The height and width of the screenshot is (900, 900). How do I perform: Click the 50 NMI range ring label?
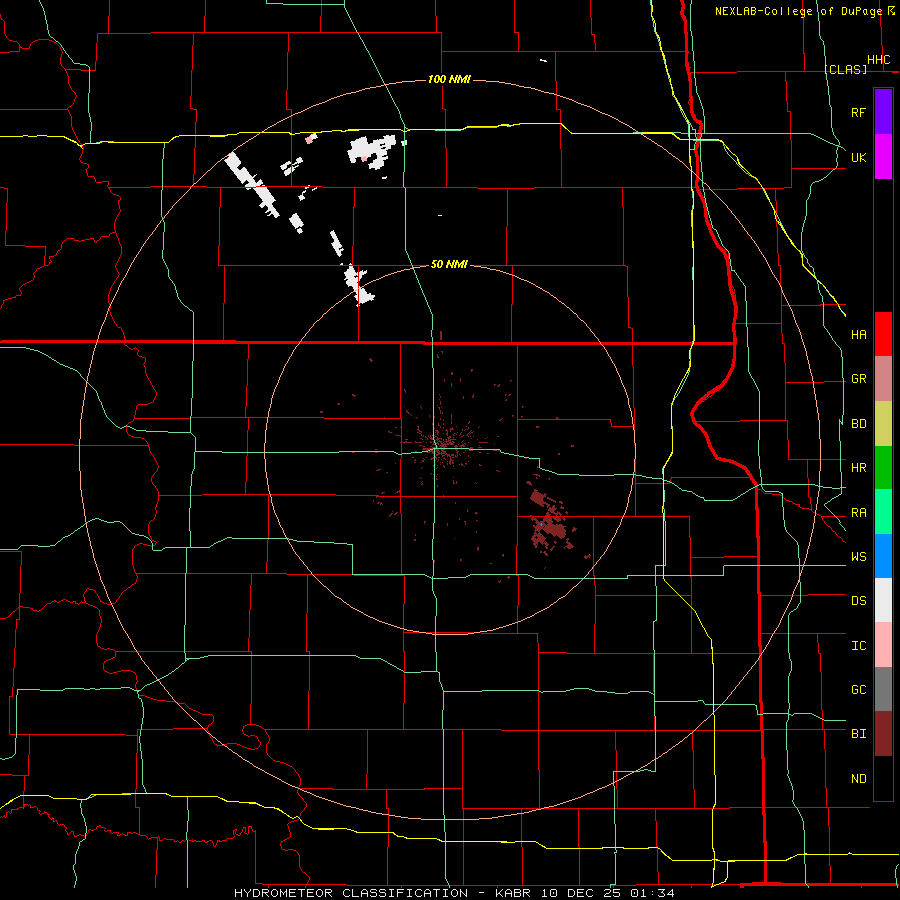449,264
